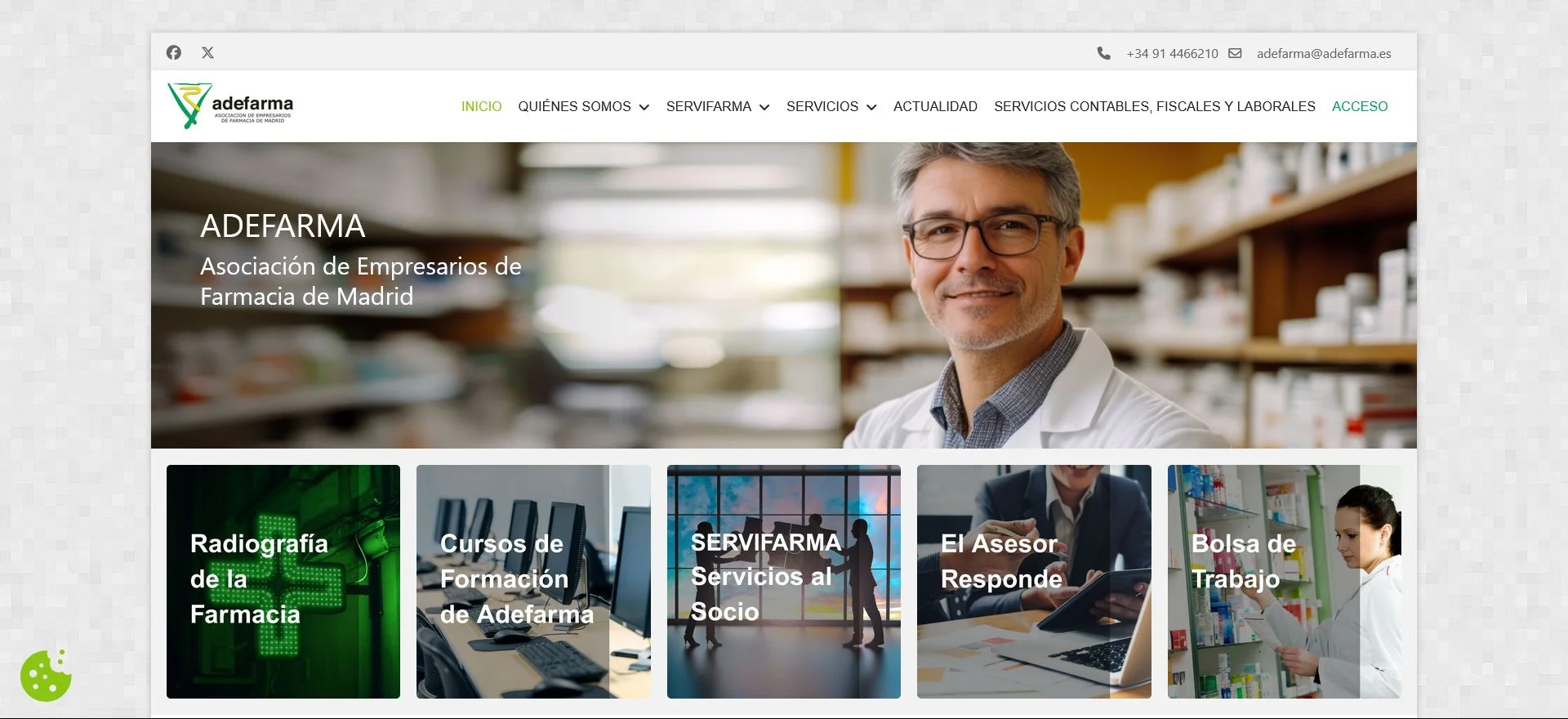Open the X social media icon
Image resolution: width=1568 pixels, height=719 pixels.
click(x=208, y=52)
